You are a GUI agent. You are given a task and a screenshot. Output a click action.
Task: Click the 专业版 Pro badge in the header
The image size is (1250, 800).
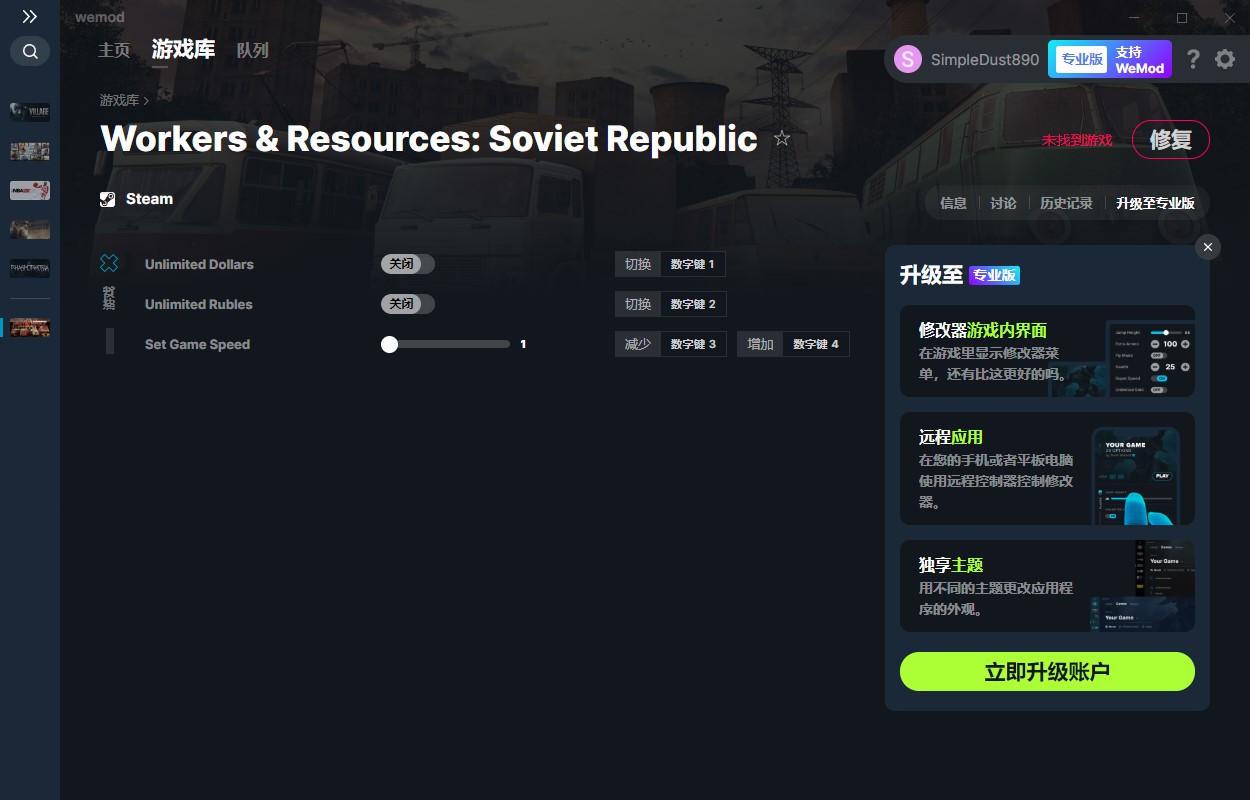coord(1081,59)
